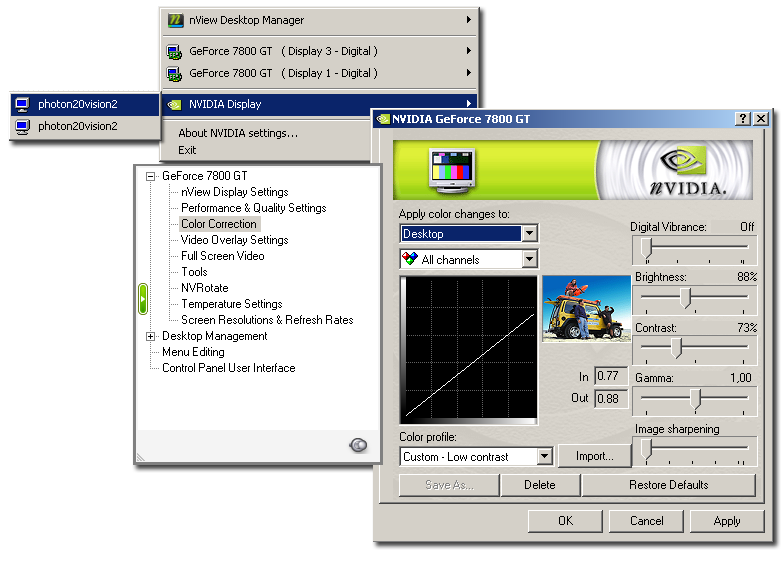783x571 pixels.
Task: Click the round icon at the tree panel bottom
Action: pos(358,445)
